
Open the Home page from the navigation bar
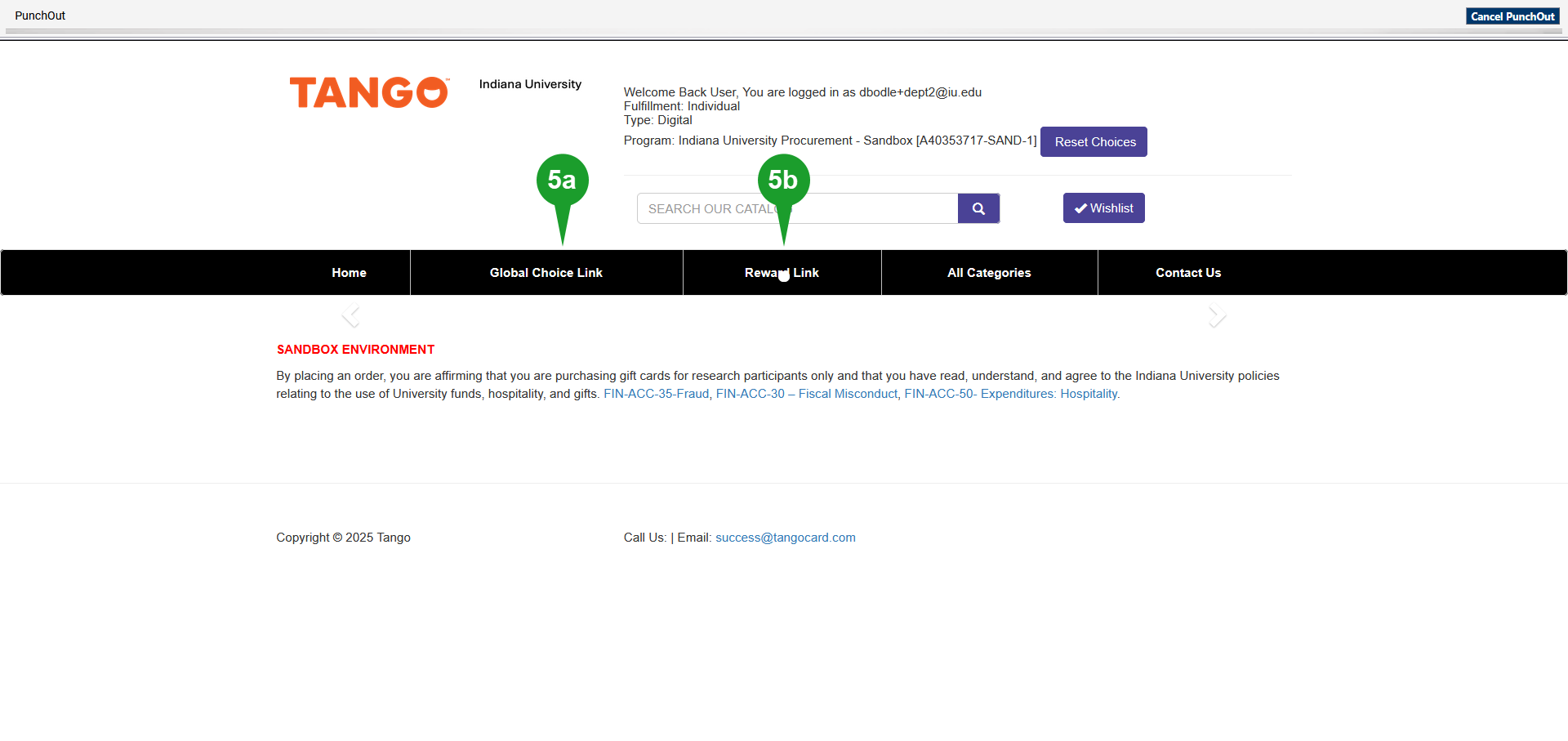point(349,272)
